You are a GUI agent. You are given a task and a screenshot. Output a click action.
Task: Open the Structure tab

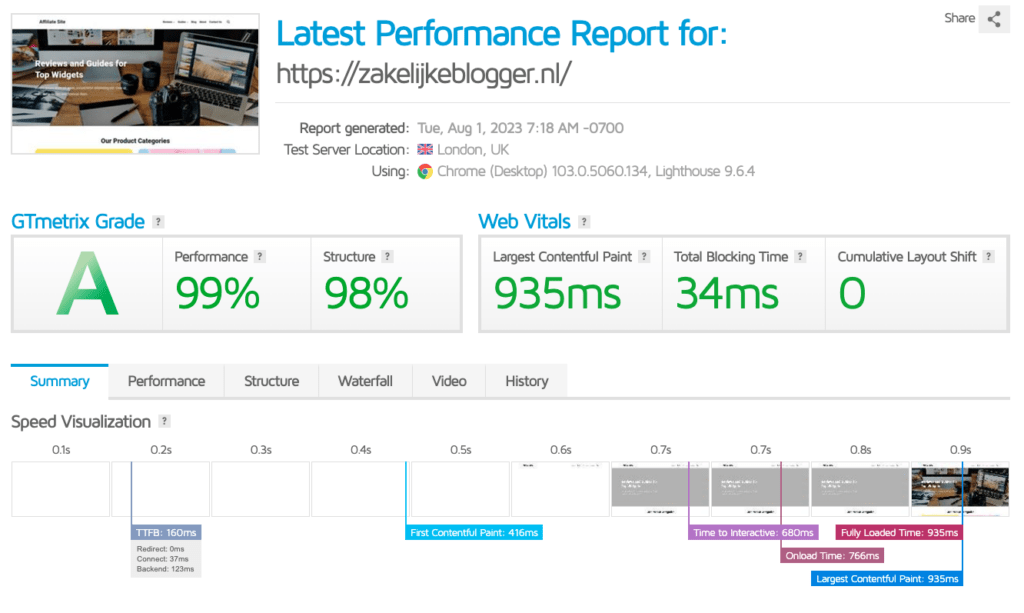pos(271,381)
